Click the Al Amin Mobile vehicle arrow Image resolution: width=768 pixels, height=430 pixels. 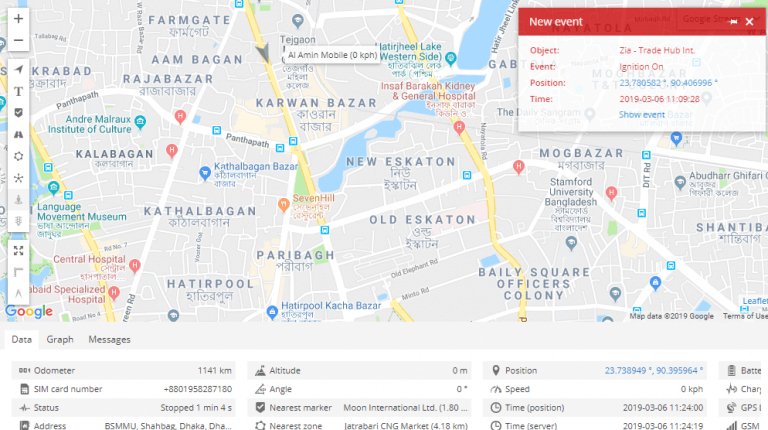[263, 53]
